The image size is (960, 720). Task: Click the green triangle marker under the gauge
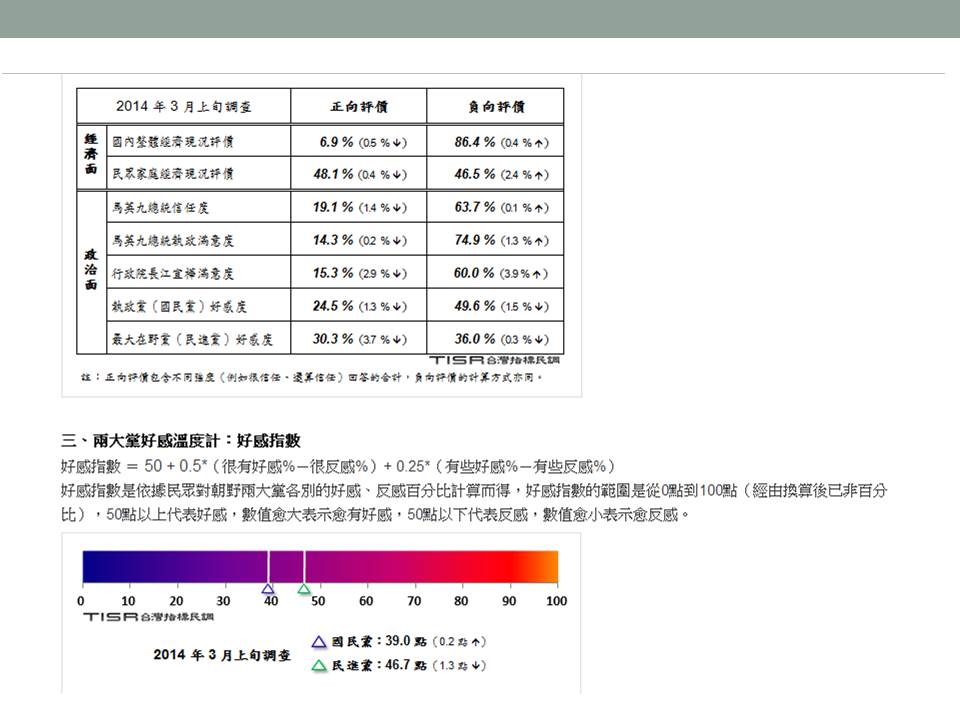tap(304, 589)
